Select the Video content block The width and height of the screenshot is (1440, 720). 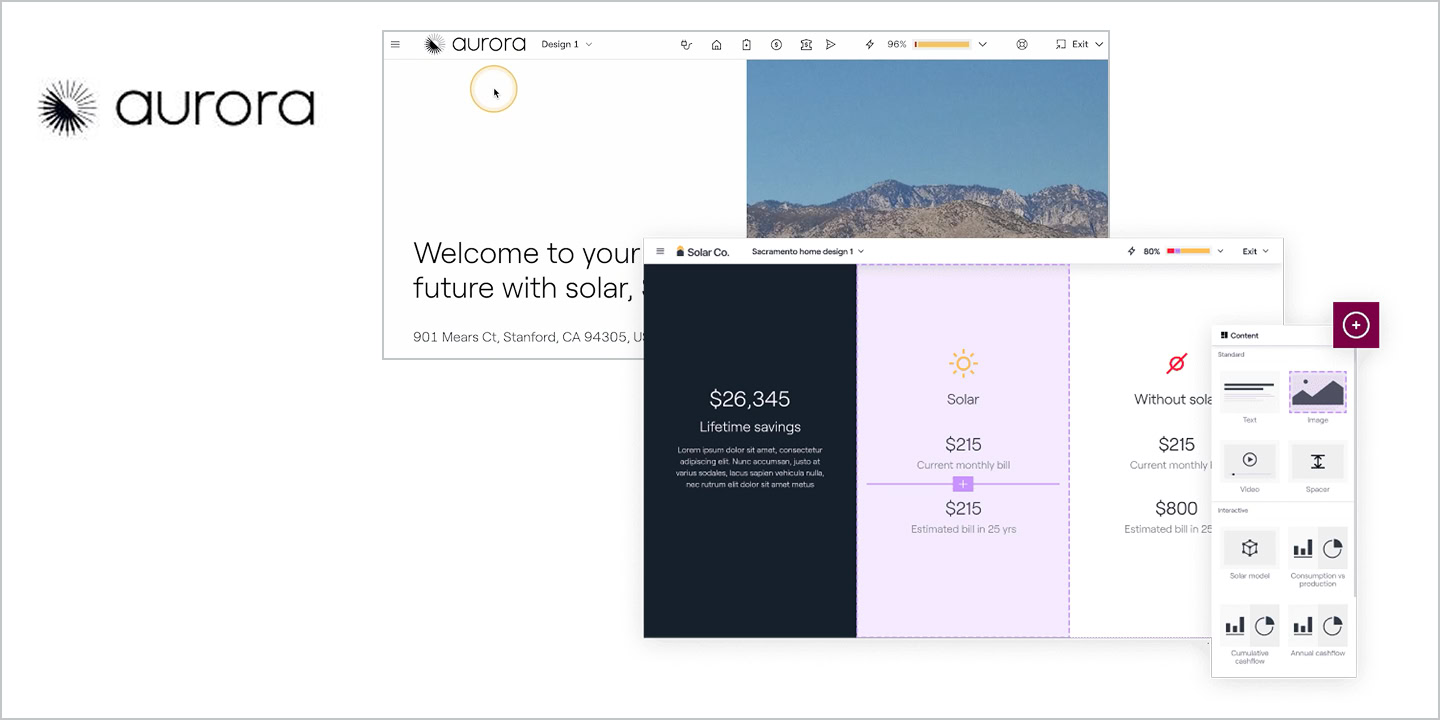[x=1249, y=461]
